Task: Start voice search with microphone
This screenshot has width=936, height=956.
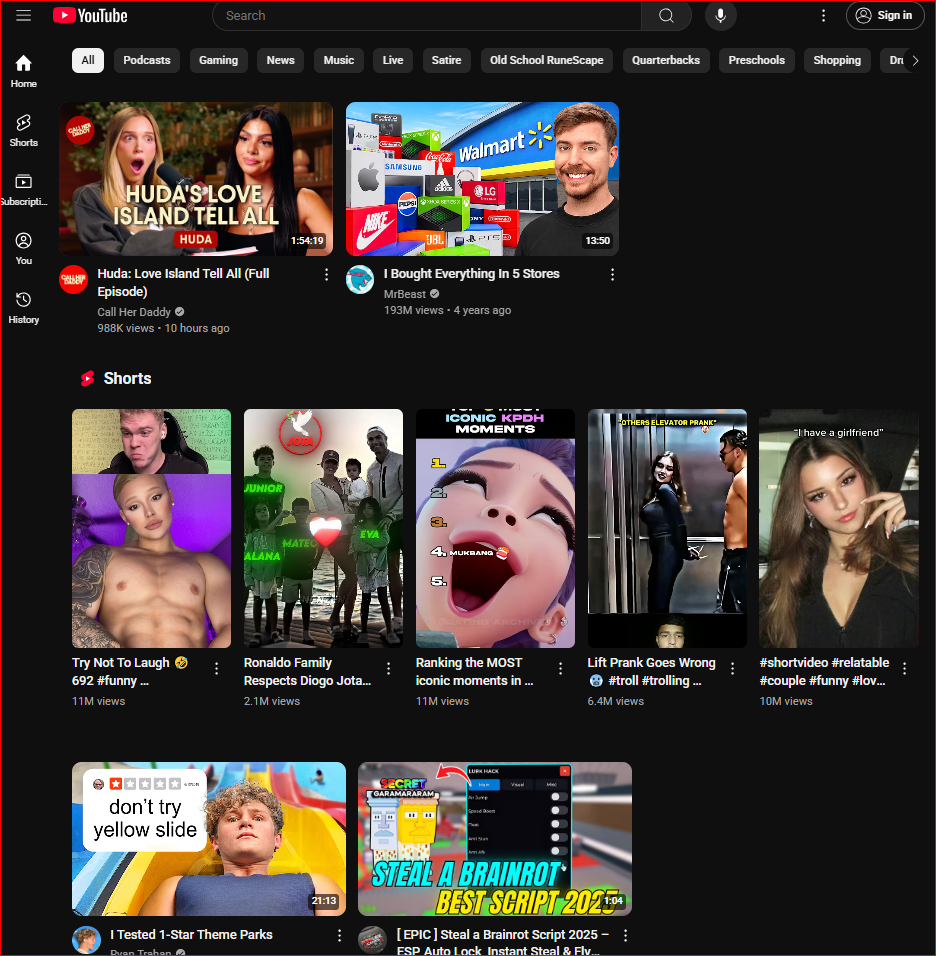Action: click(720, 15)
